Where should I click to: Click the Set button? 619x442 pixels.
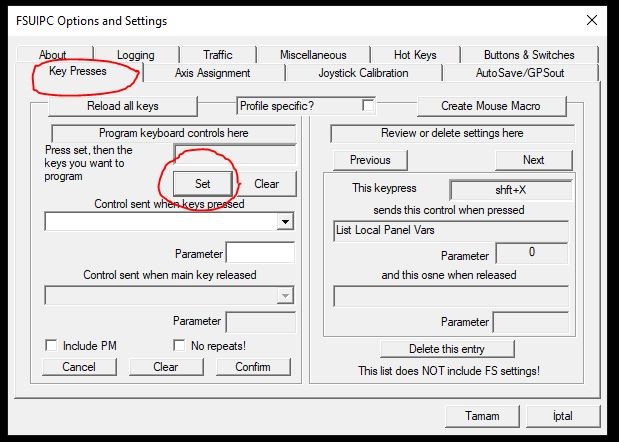tap(203, 184)
